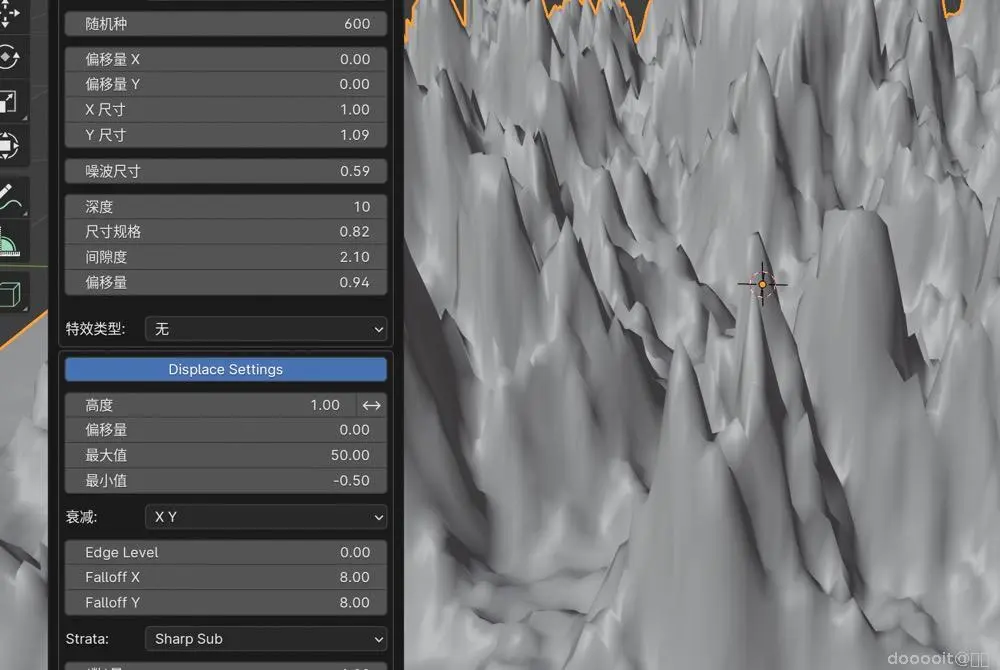The image size is (1000, 670).
Task: Choose the Measure tool
Action: click(10, 241)
